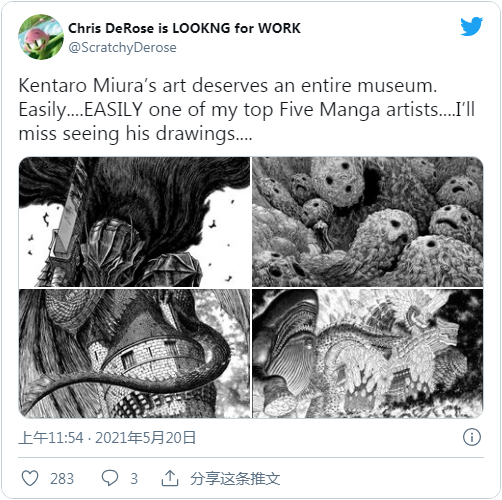Open the display name Chris DeRose

[111, 28]
